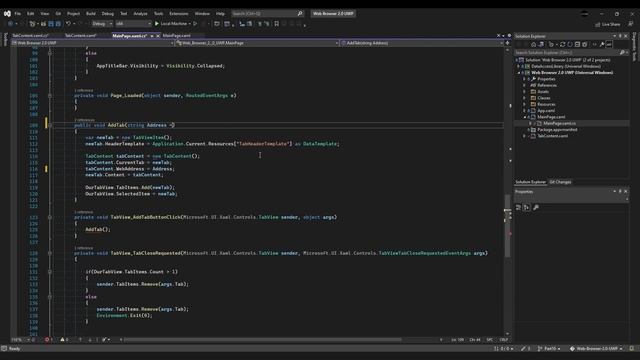Click the Start Without Debugging outline arrow

(x=195, y=24)
